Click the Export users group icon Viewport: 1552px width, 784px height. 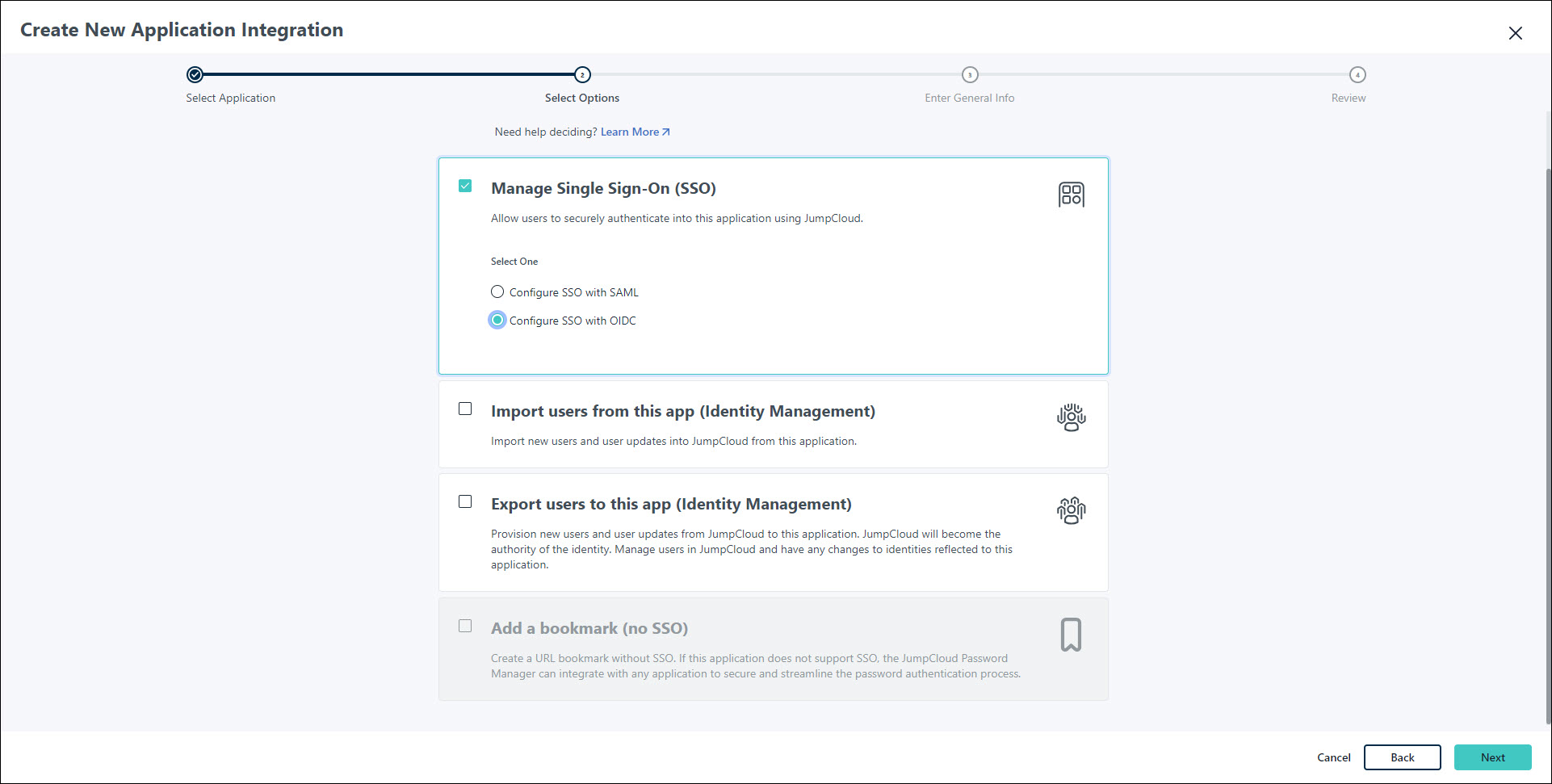pyautogui.click(x=1072, y=510)
